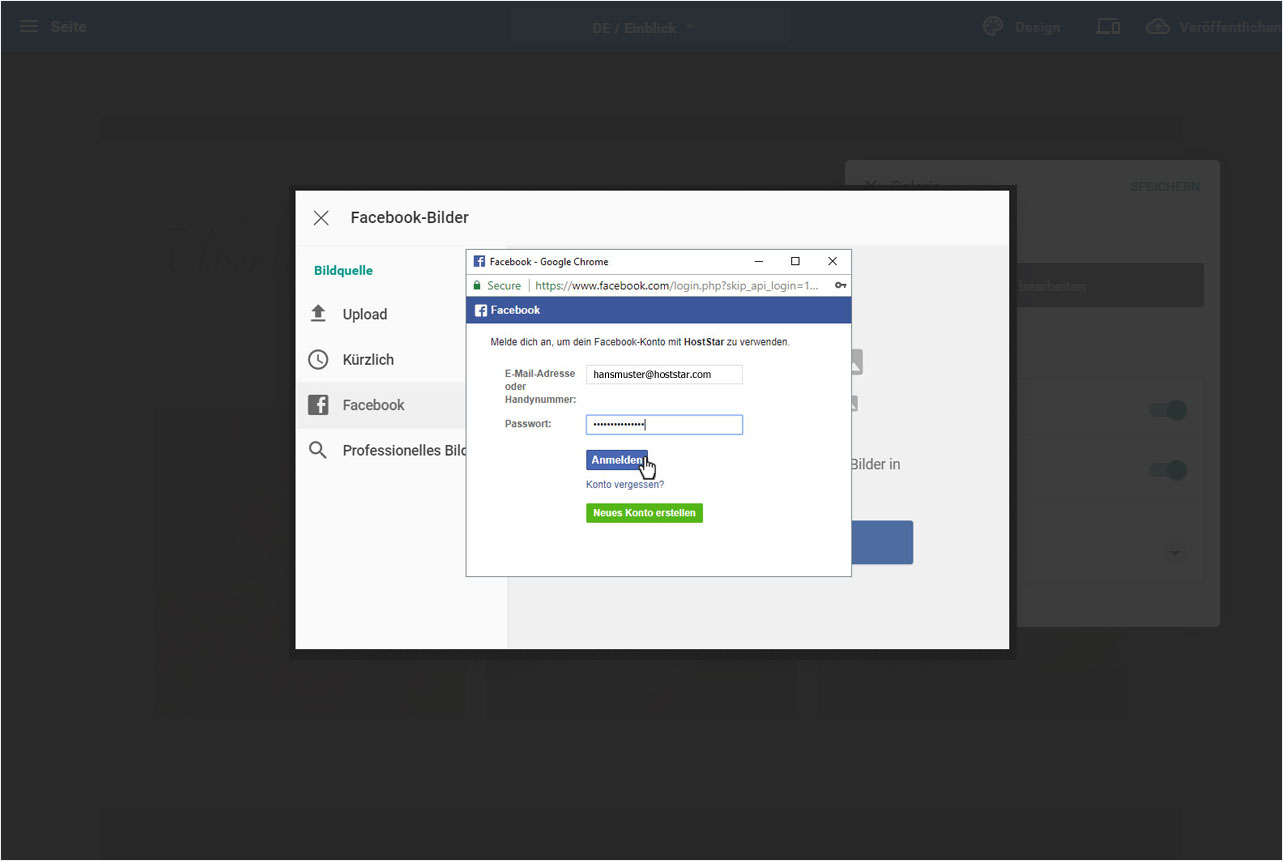1283x861 pixels.
Task: Click the device preview icon
Action: click(1108, 27)
